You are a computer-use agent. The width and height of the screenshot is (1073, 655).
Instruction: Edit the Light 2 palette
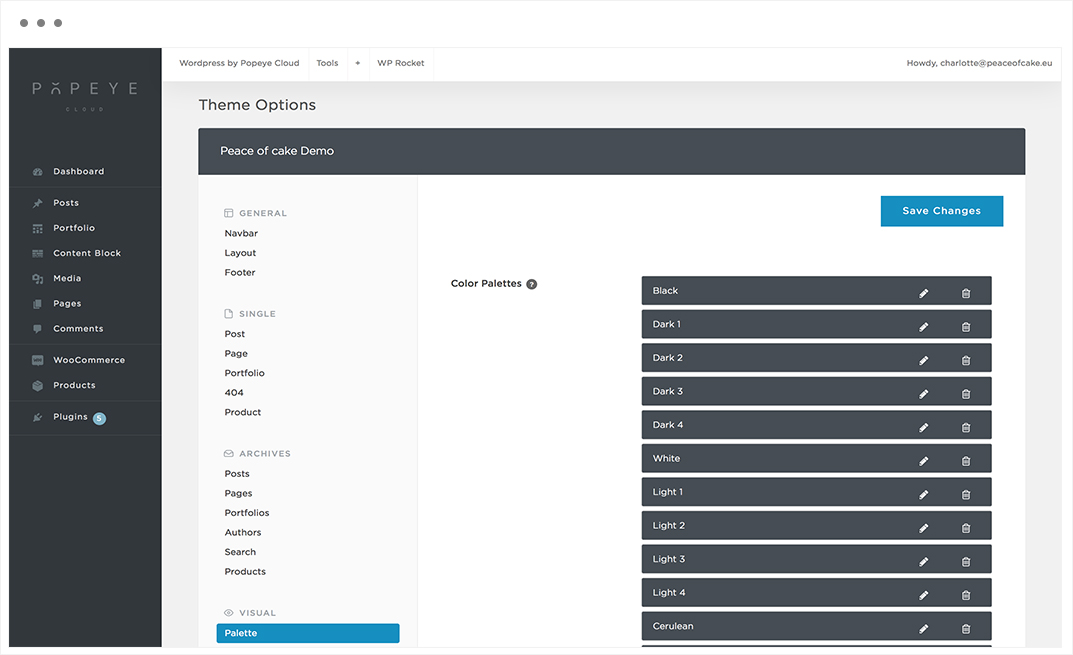coord(923,528)
